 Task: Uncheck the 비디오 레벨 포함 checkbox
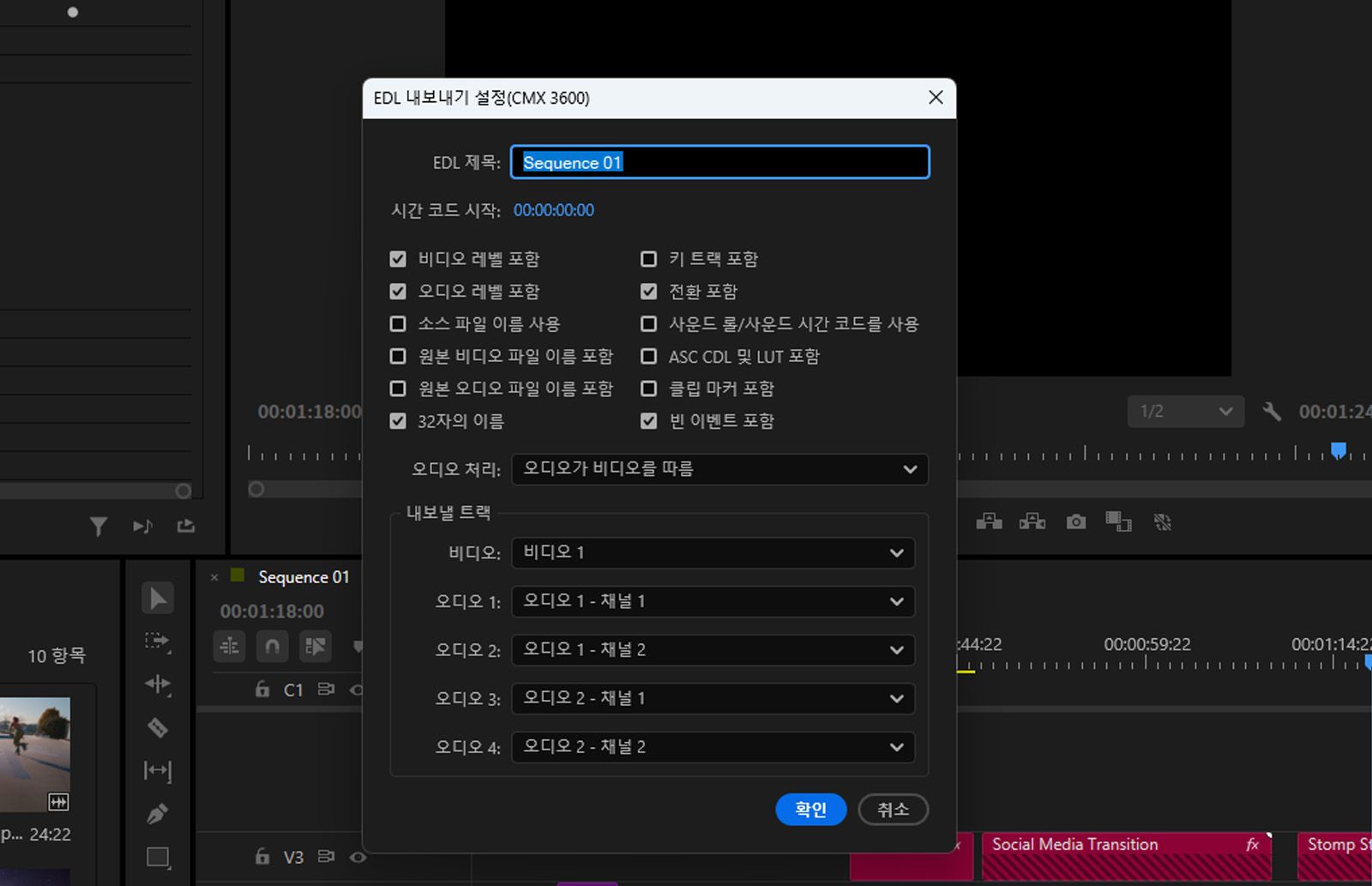click(398, 258)
